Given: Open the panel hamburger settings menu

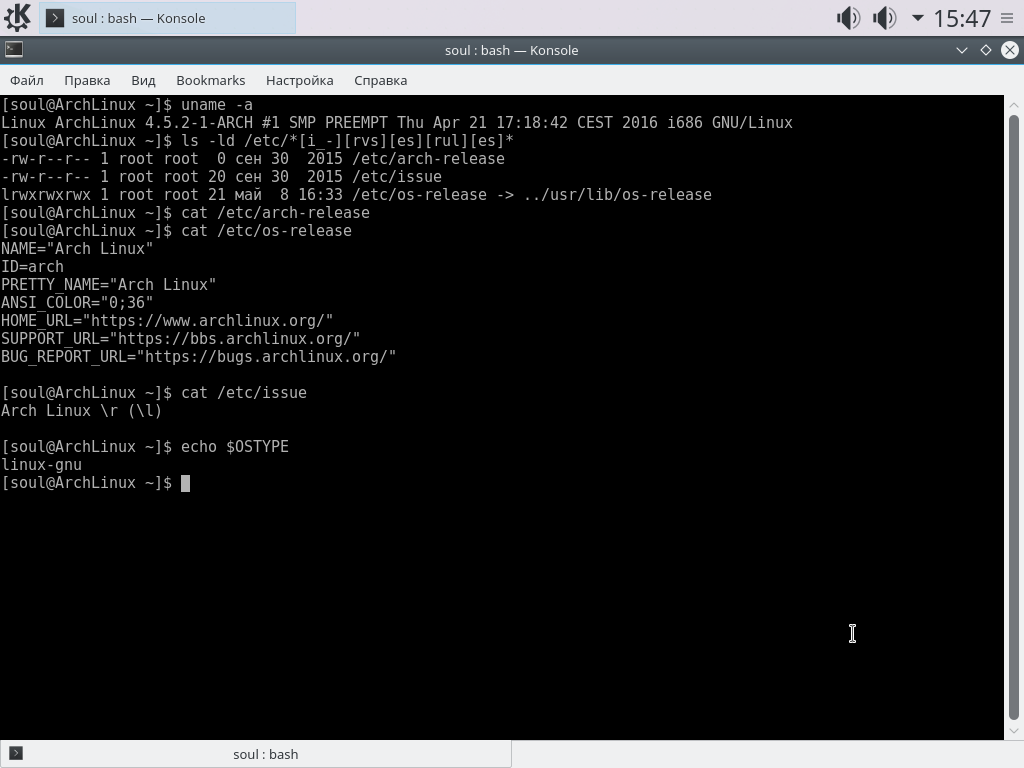Looking at the screenshot, I should (x=1007, y=18).
